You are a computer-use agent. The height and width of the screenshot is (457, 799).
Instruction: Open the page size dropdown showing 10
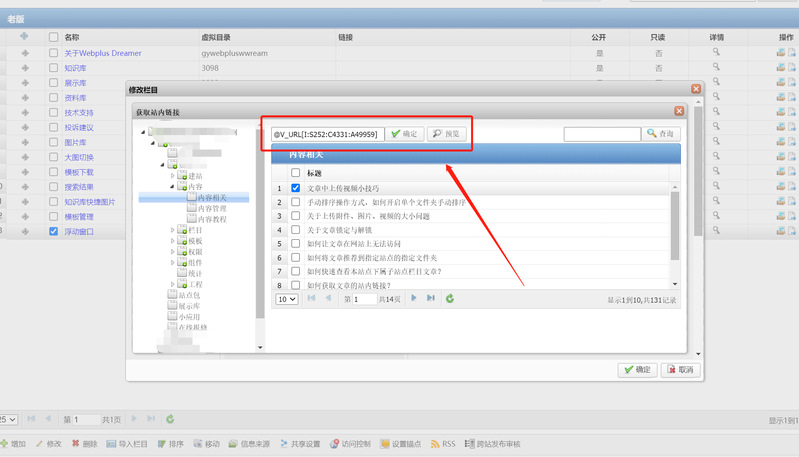pyautogui.click(x=287, y=299)
